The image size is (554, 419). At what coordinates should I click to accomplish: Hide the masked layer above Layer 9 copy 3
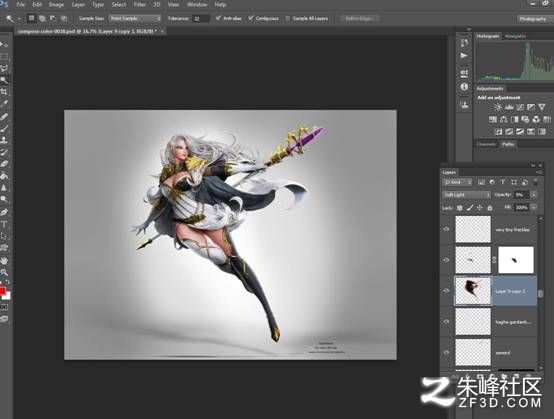click(x=447, y=260)
